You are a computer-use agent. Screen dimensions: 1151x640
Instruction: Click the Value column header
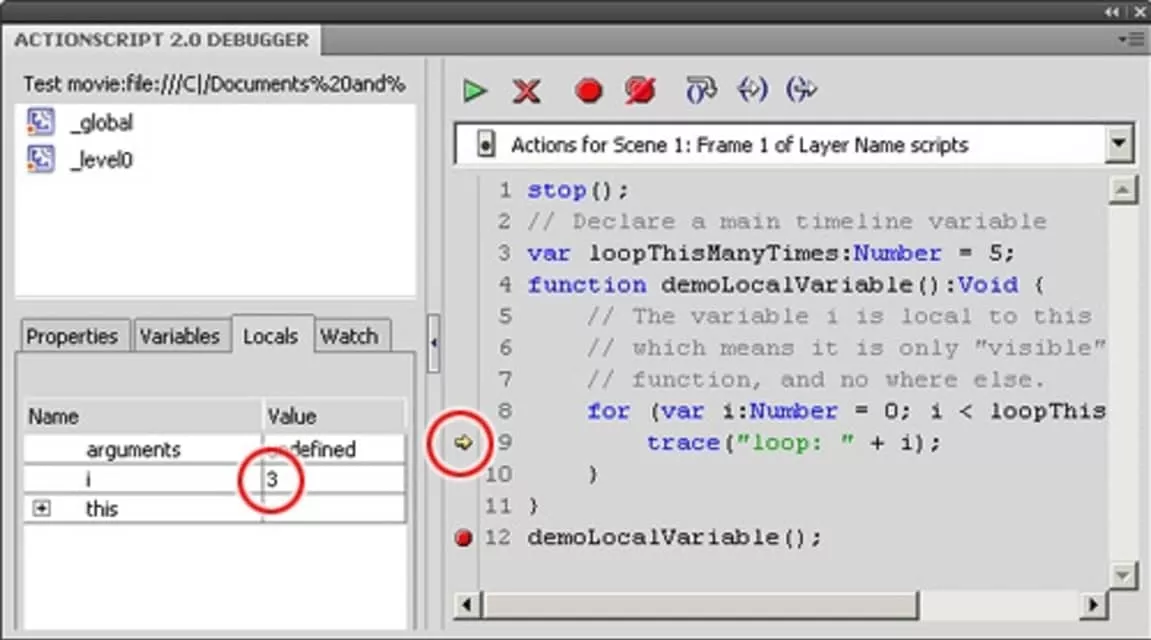(333, 416)
